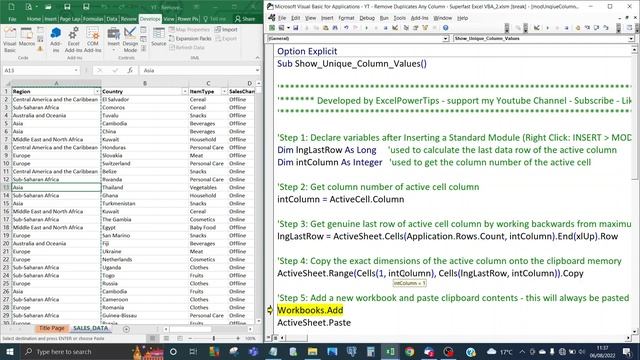Expand the Name Box dropdown

click(x=76, y=70)
